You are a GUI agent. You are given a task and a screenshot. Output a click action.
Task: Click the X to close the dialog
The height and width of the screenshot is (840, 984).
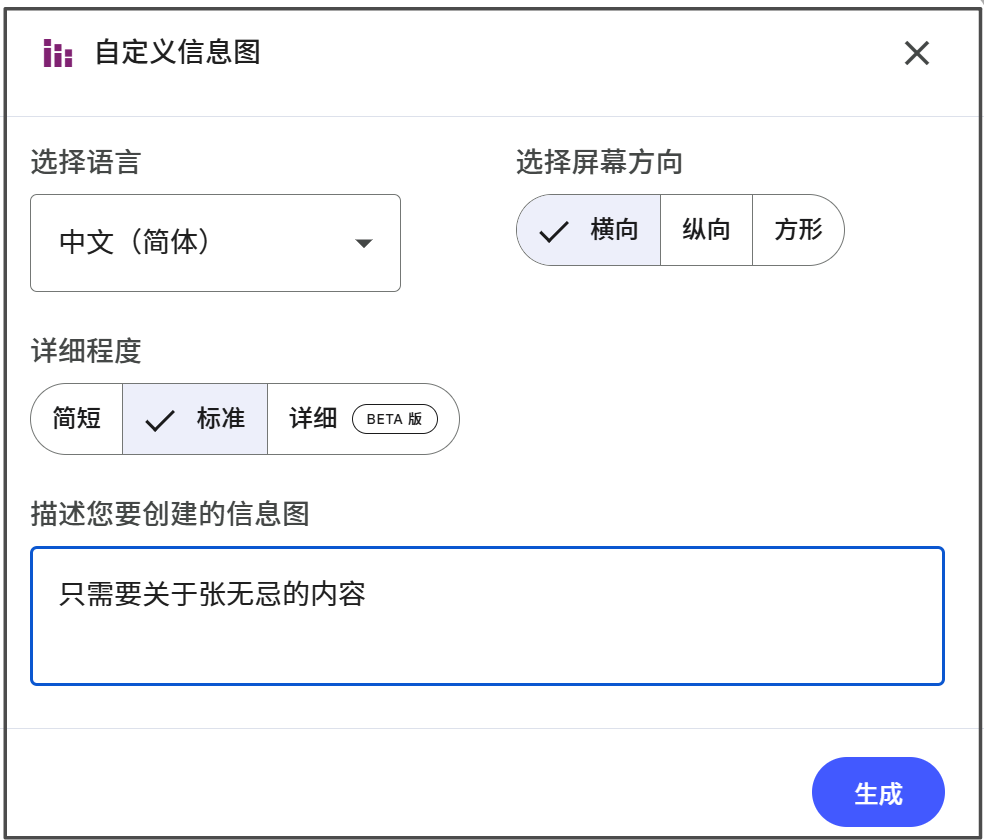(x=917, y=53)
